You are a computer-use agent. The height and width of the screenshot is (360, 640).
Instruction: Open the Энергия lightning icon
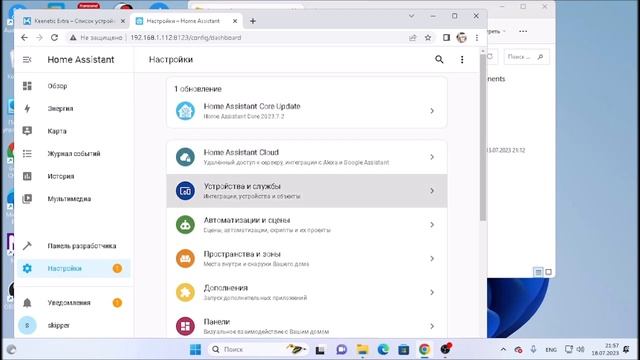click(27, 108)
